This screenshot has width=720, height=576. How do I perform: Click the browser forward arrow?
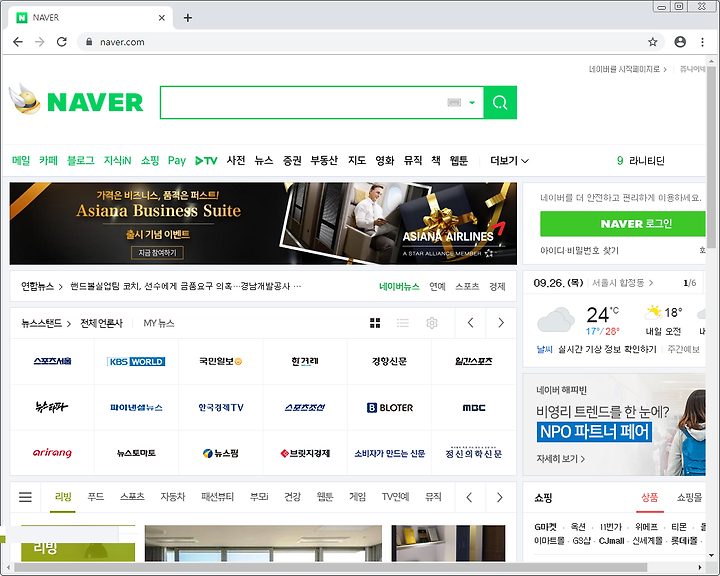pos(40,42)
